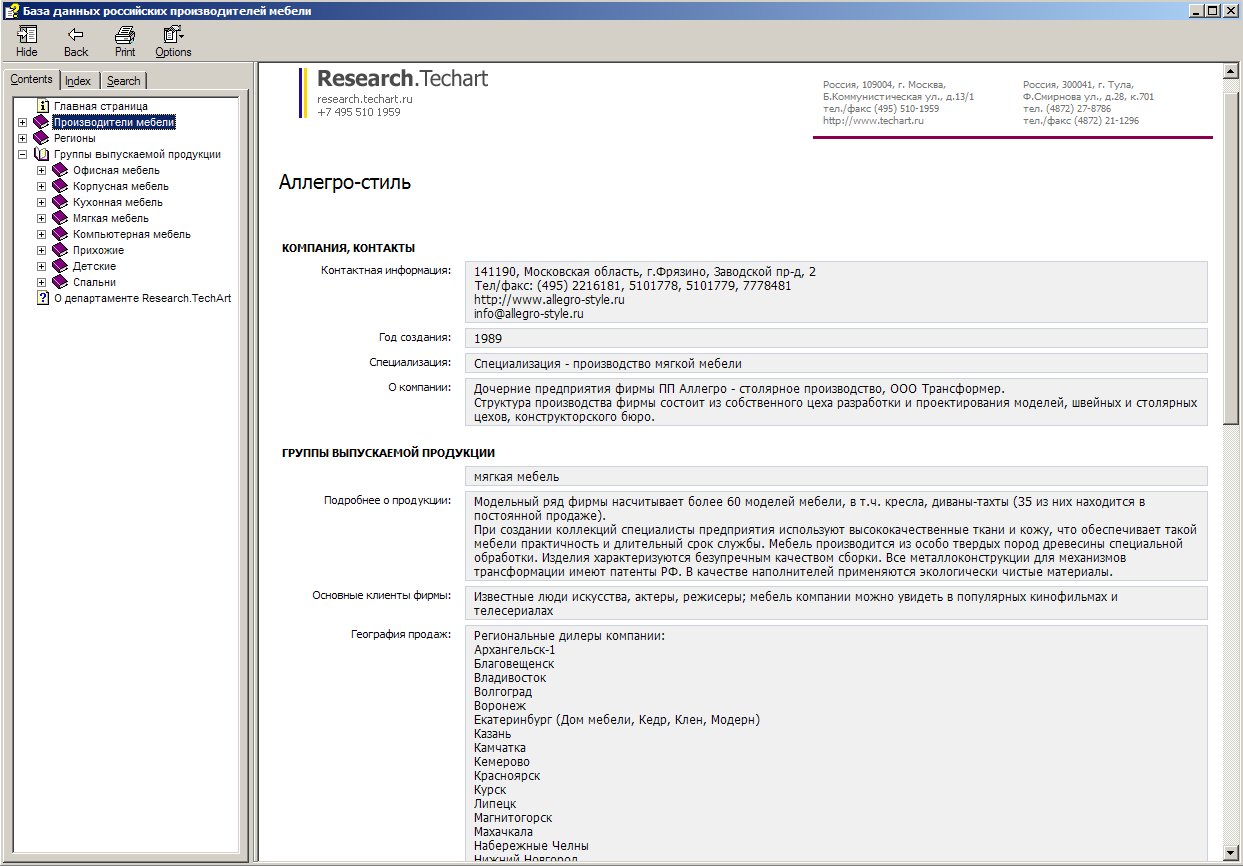This screenshot has width=1243, height=866.
Task: Expand the Офисная мебель node
Action: 42,170
